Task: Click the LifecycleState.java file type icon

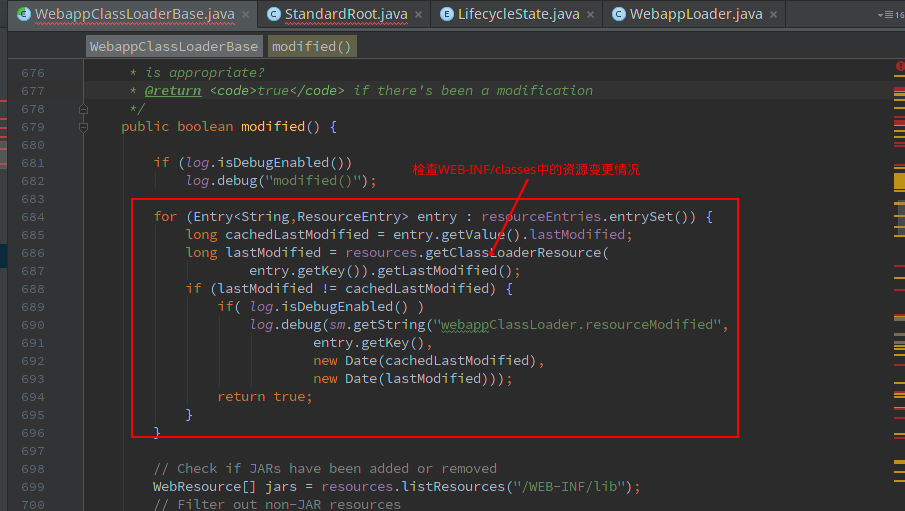Action: (446, 14)
